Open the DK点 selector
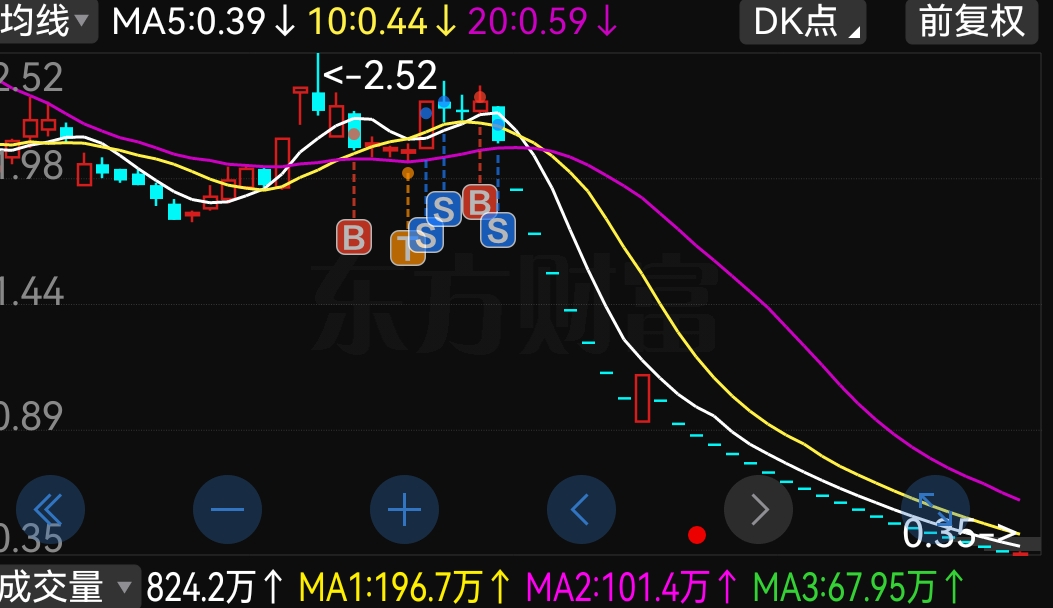This screenshot has height=608, width=1053. pyautogui.click(x=803, y=21)
